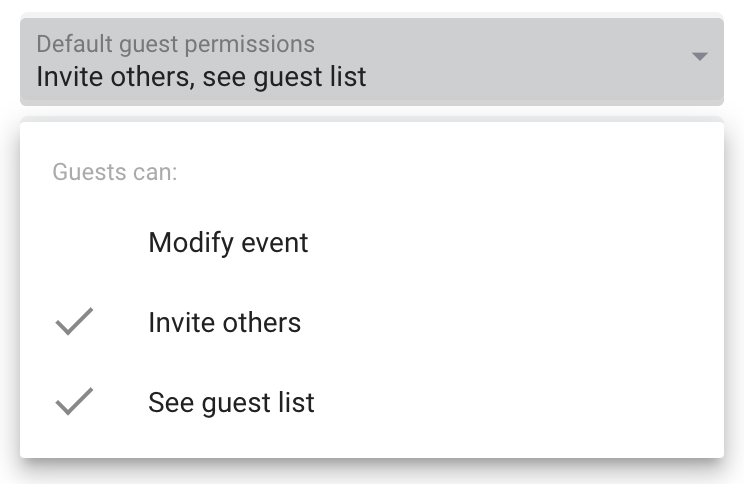Click the 'Default guest permissions' field label
This screenshot has height=484, width=744.
click(x=175, y=44)
